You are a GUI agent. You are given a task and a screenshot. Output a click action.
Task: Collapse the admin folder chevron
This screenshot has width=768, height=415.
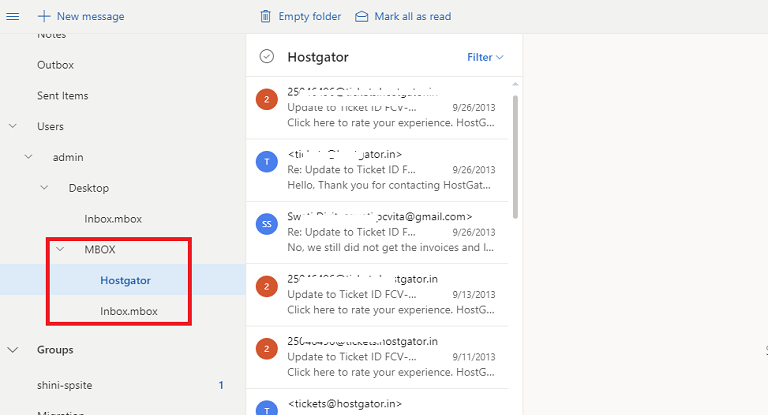coord(29,157)
